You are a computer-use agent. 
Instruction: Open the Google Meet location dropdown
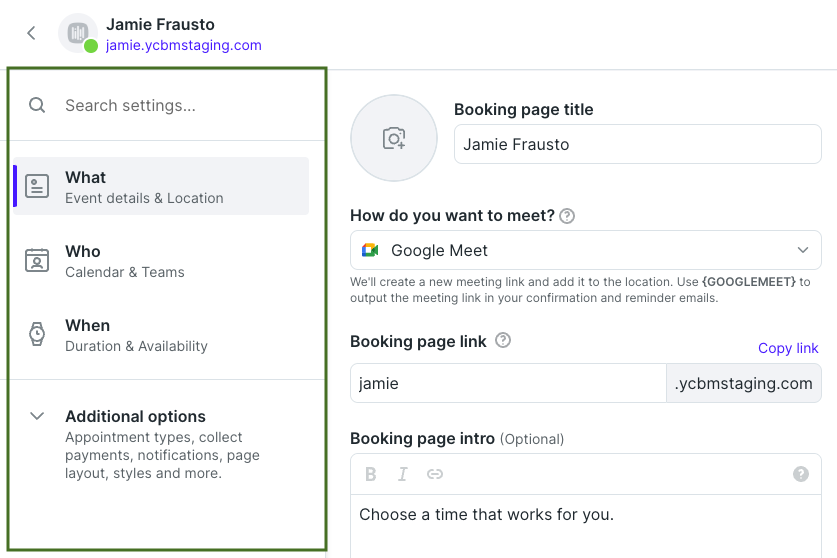(x=586, y=250)
